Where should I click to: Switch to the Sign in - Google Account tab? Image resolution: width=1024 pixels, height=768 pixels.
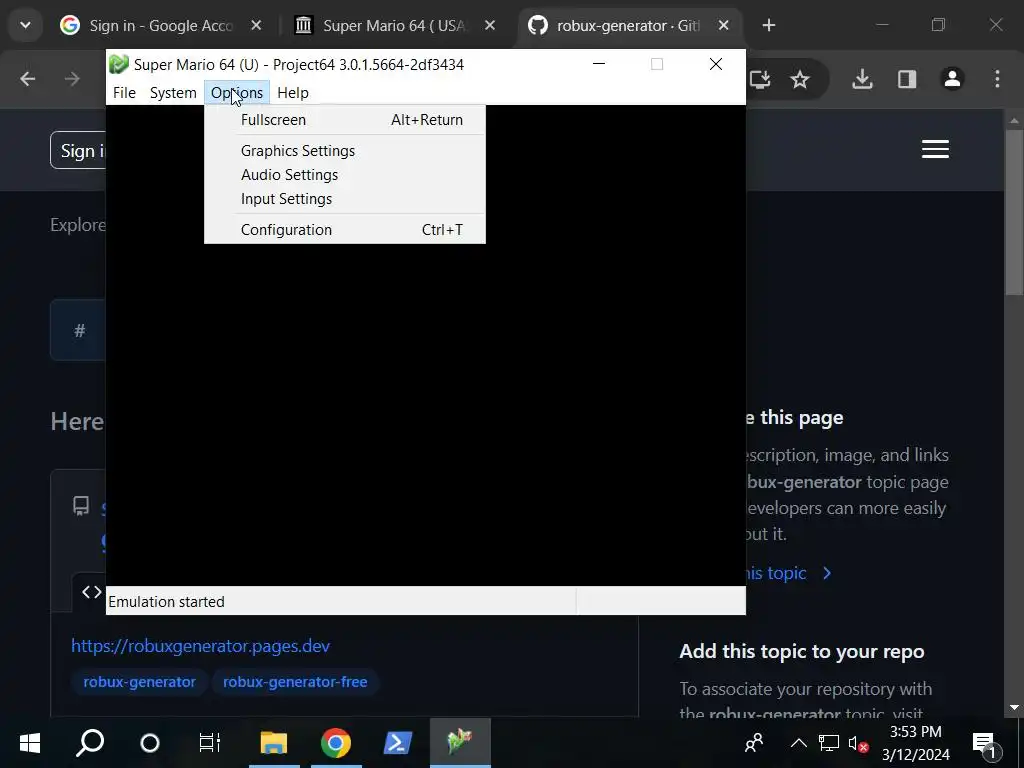[x=160, y=25]
